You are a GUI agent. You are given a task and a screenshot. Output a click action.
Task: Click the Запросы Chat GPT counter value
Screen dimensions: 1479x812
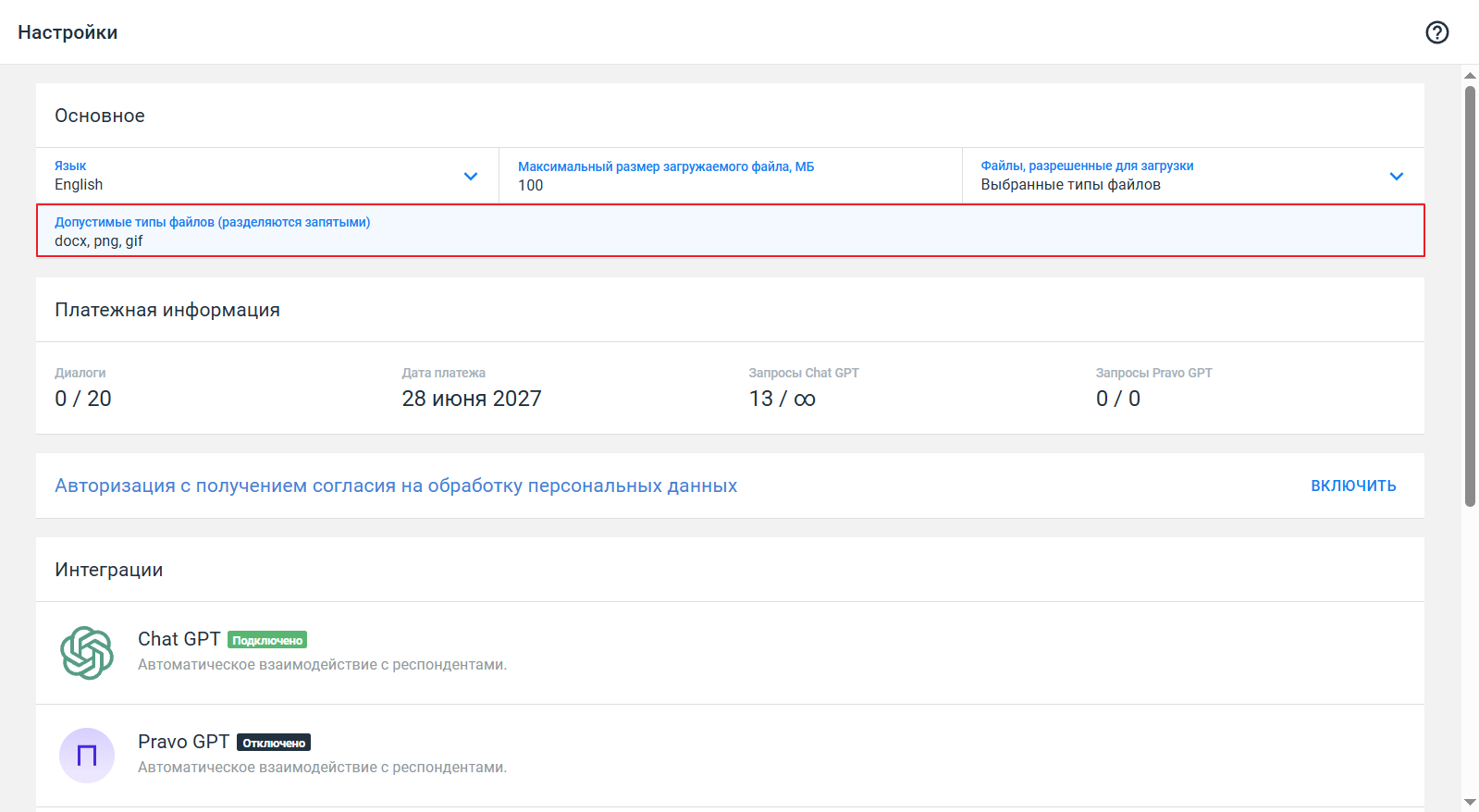(782, 399)
